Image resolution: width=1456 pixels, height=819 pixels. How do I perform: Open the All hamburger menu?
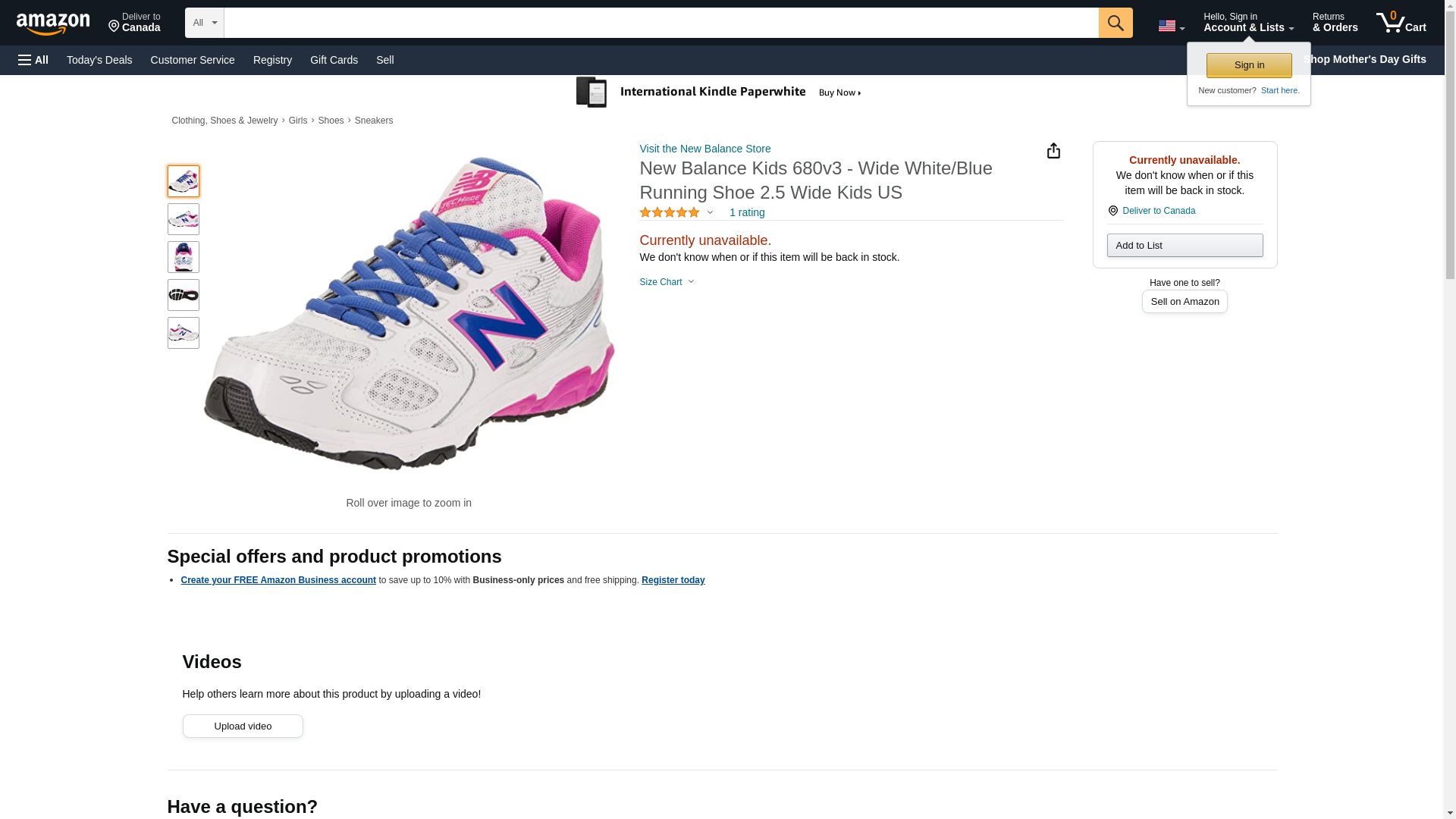click(33, 60)
